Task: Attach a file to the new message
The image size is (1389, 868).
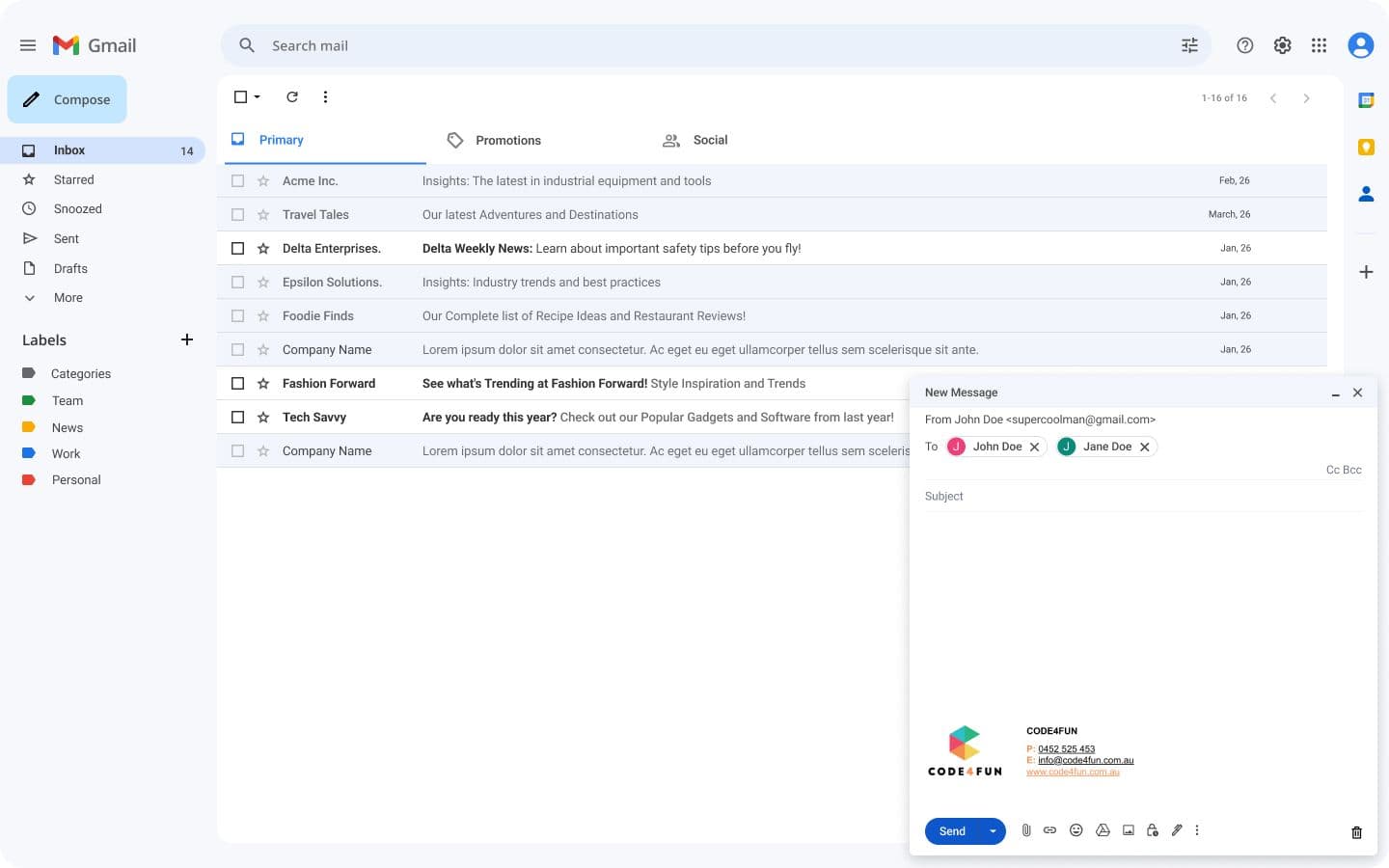Action: 1026,830
